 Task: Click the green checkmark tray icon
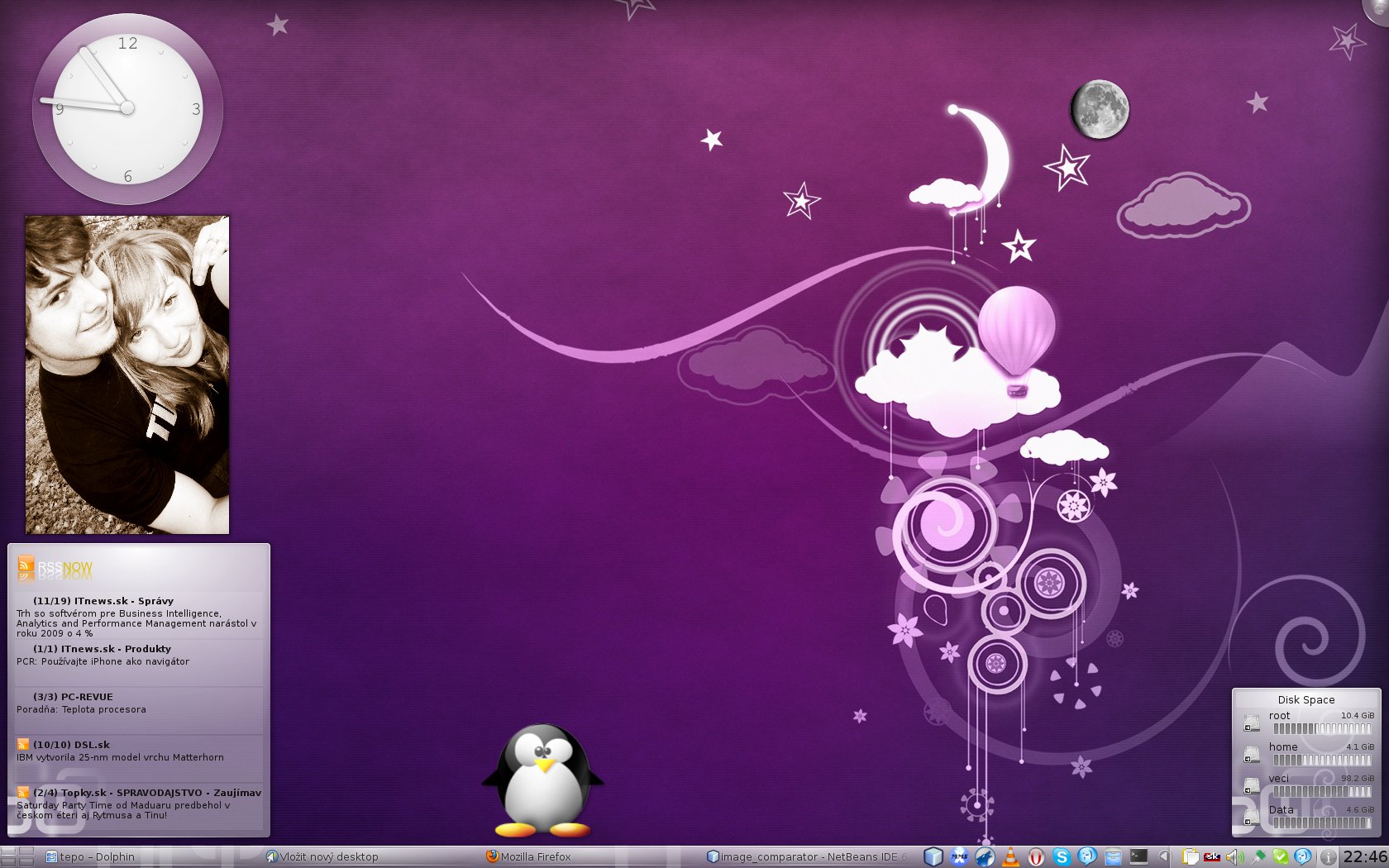[x=1280, y=857]
